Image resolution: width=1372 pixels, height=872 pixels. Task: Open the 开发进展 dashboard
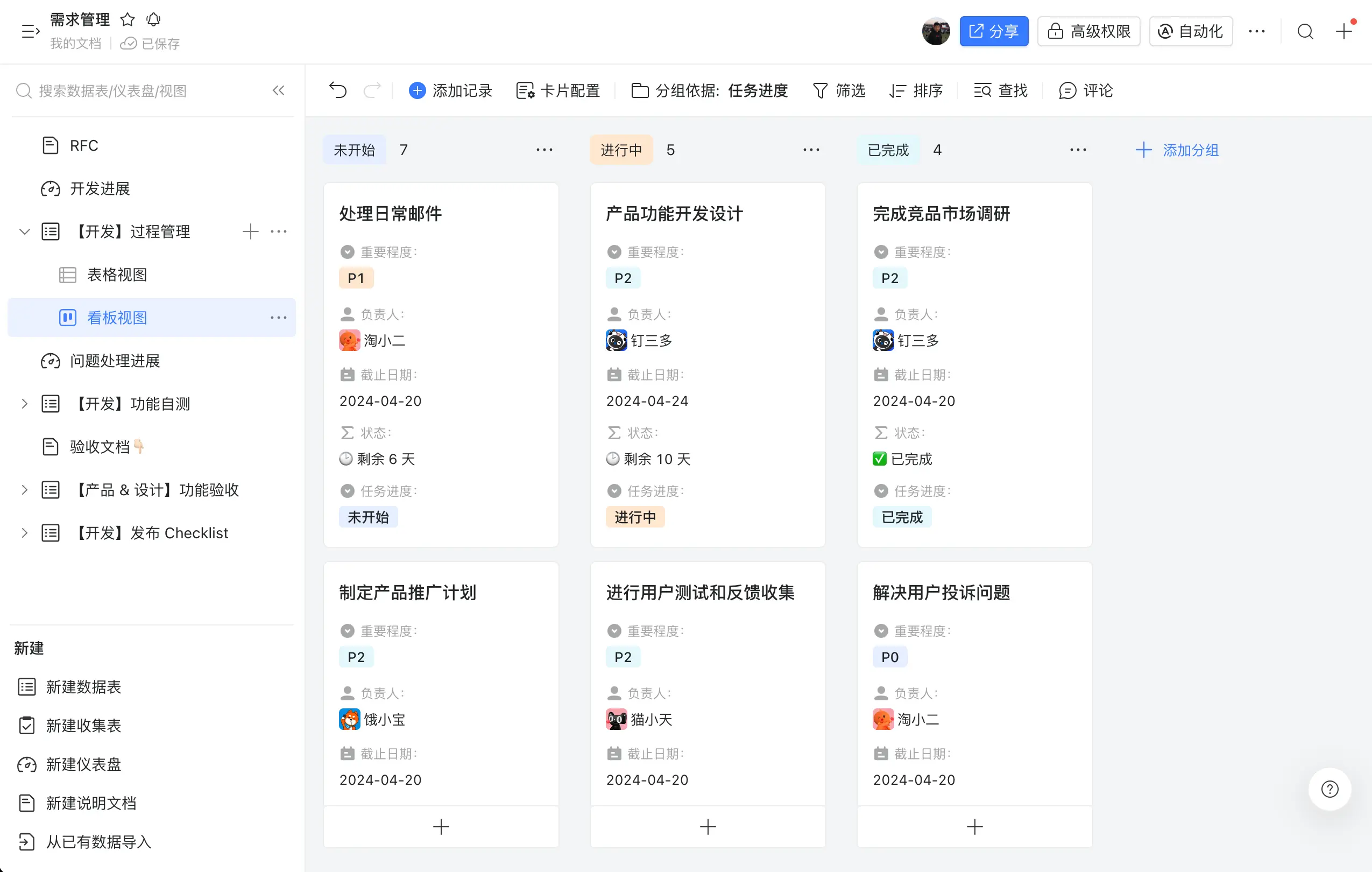[100, 188]
